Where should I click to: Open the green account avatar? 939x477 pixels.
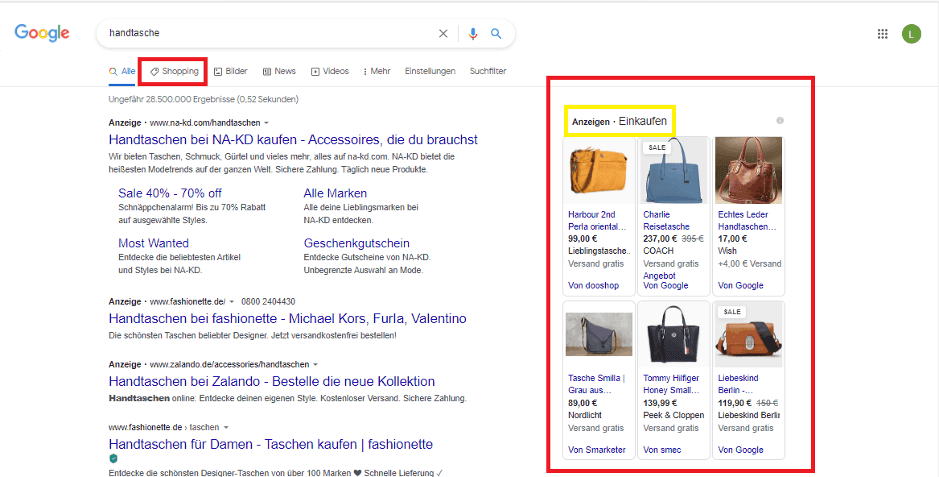tap(911, 34)
